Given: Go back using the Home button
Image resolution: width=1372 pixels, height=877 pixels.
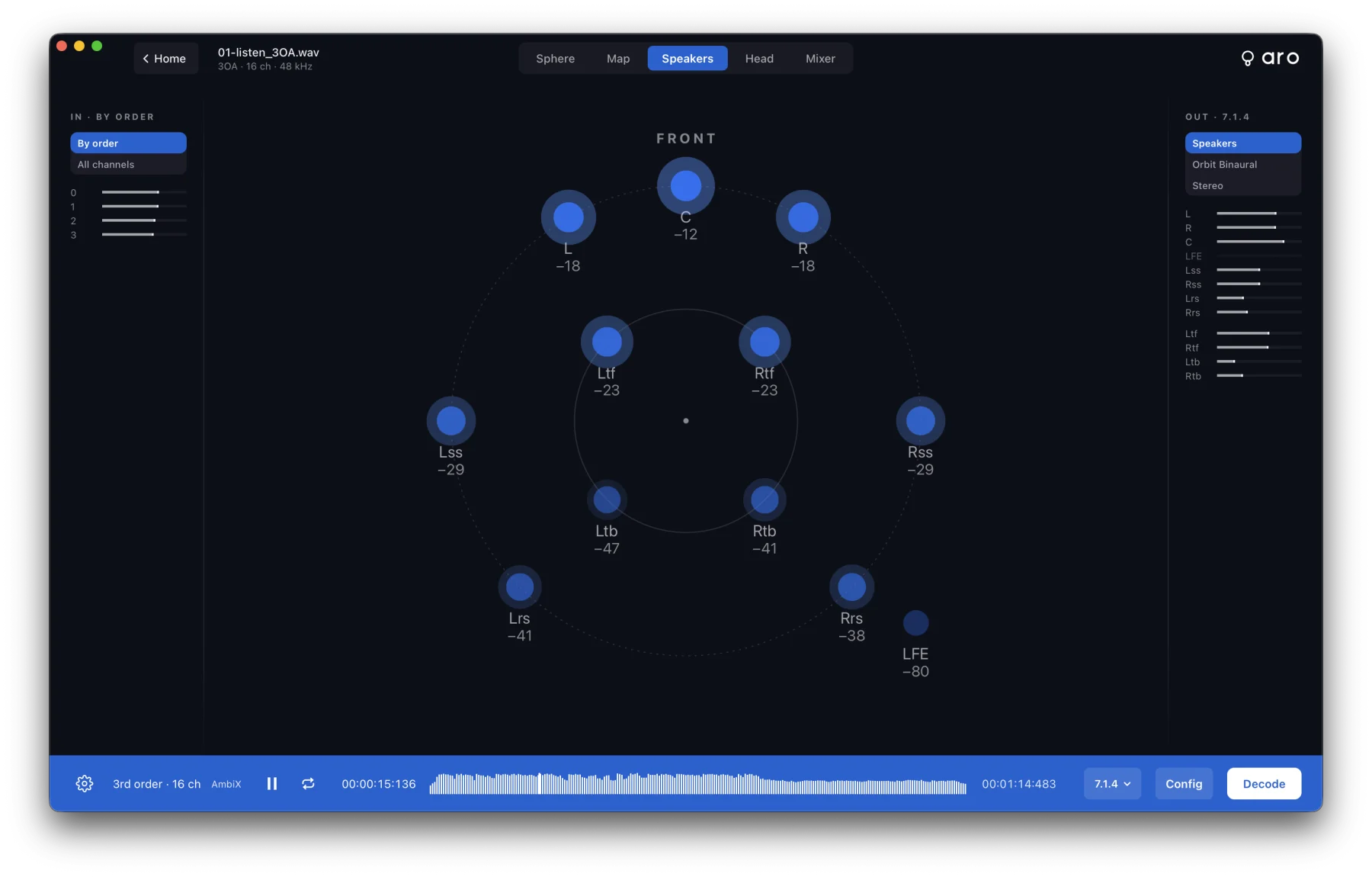Looking at the screenshot, I should (165, 59).
